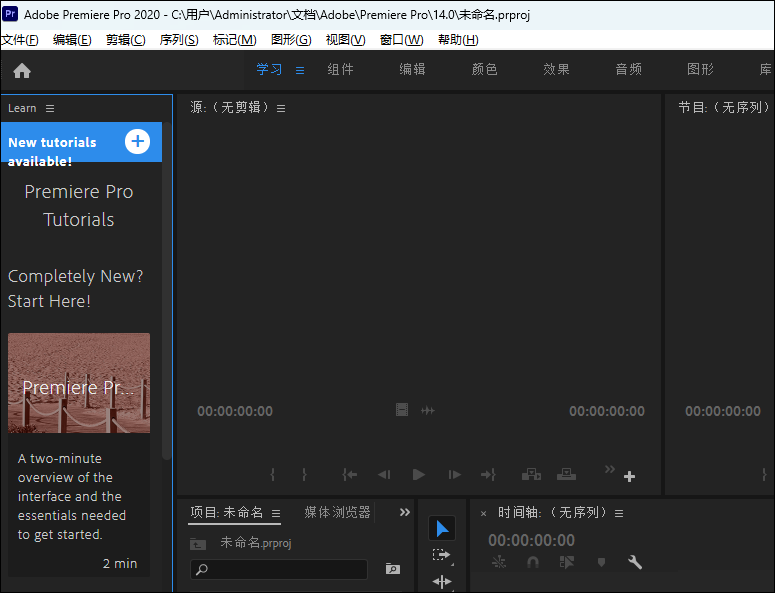Open the Premiere Pro overview tutorial thumbnail
Image resolution: width=775 pixels, height=593 pixels.
(79, 383)
